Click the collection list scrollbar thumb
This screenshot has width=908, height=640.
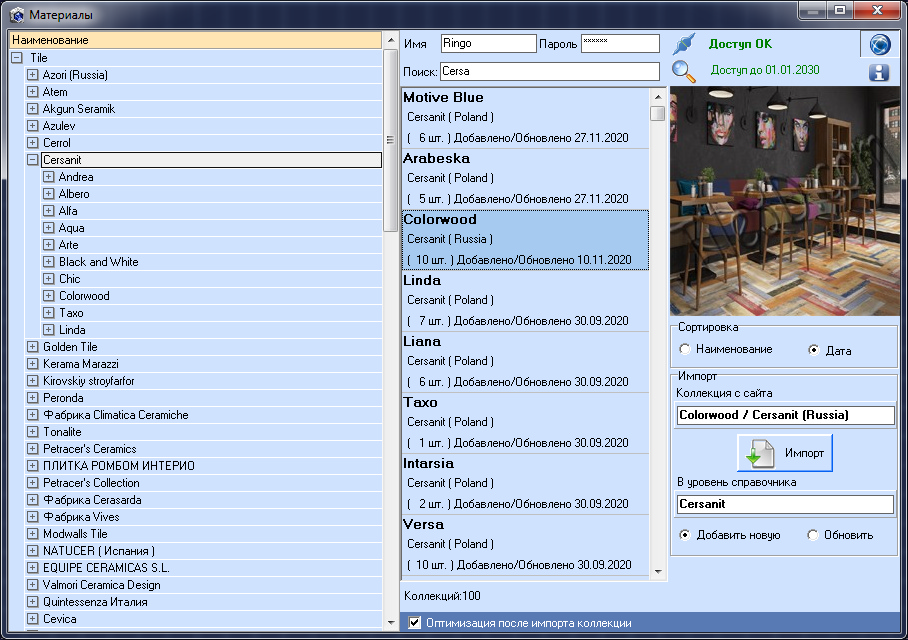(x=658, y=114)
